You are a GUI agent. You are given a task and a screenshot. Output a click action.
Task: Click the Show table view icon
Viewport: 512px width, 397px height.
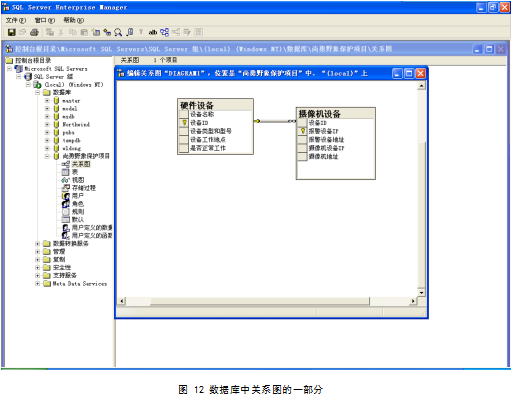point(130,32)
